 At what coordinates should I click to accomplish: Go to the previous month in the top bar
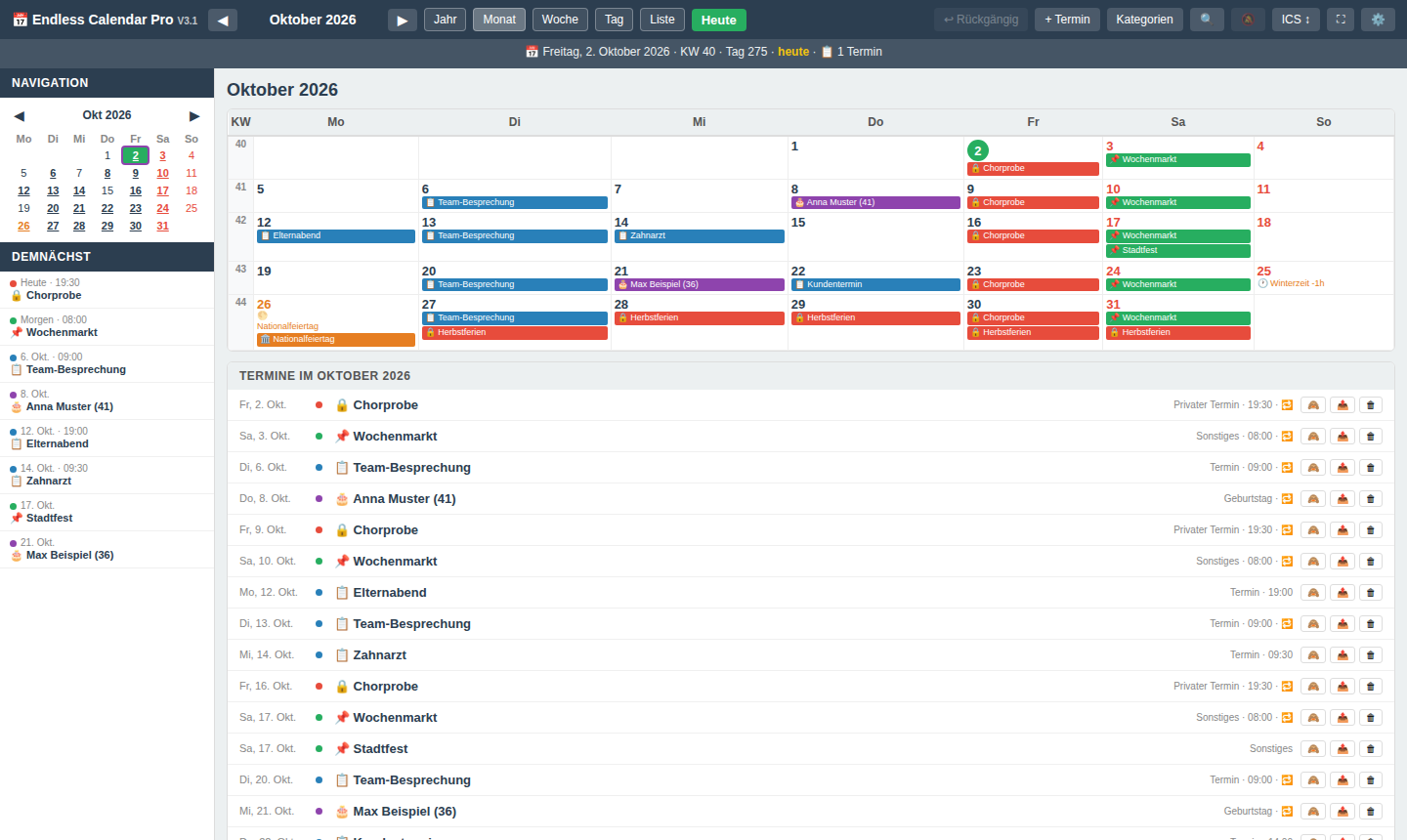coord(223,20)
